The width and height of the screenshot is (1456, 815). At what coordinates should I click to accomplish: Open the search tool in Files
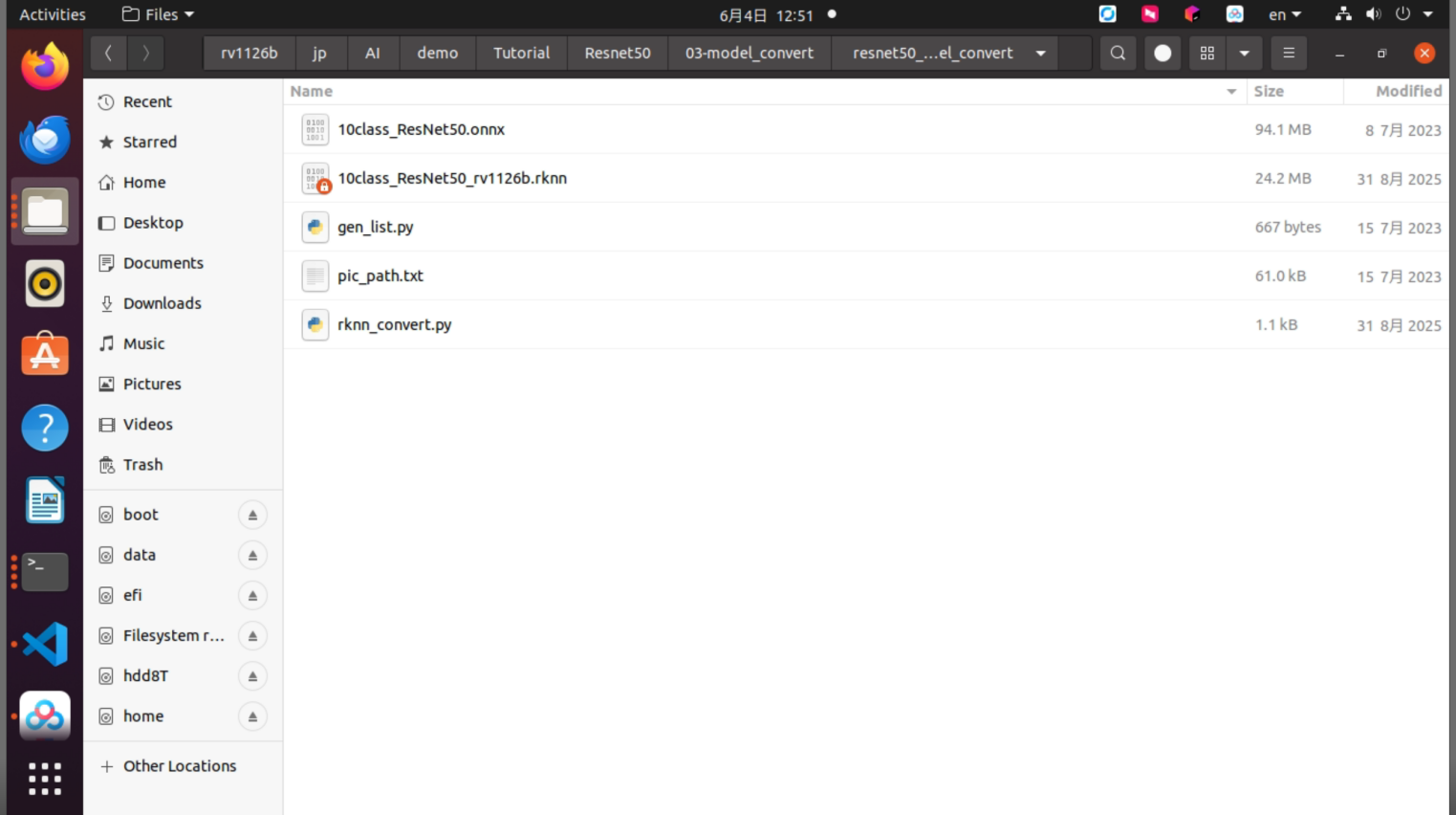1118,54
